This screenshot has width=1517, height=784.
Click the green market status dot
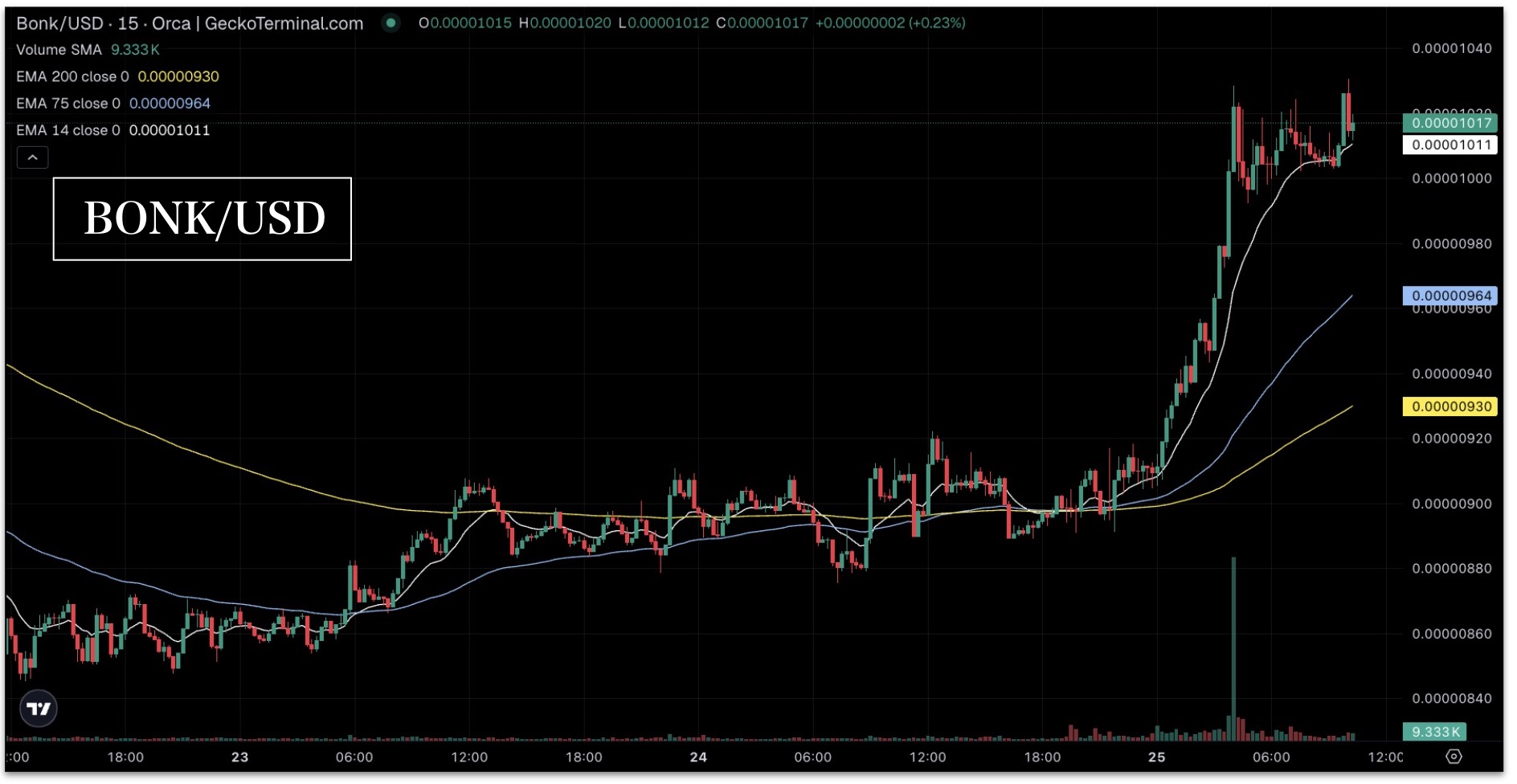pyautogui.click(x=390, y=23)
